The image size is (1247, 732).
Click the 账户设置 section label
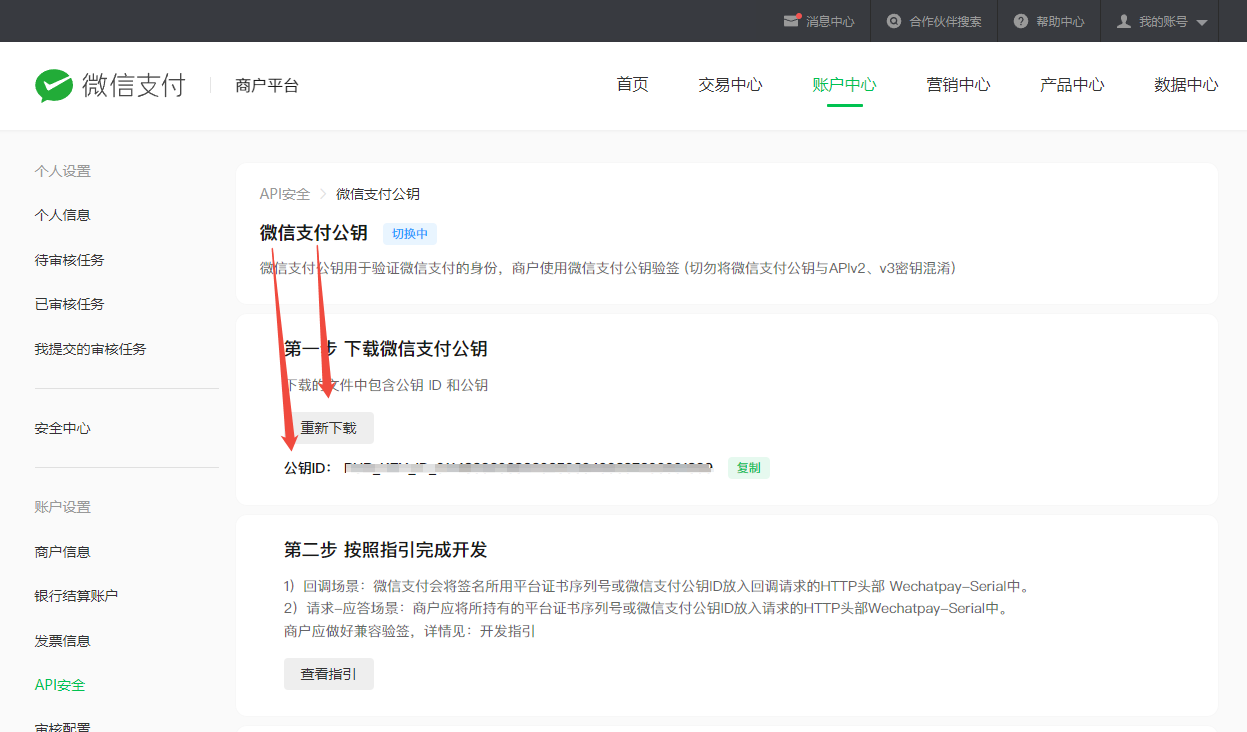(62, 507)
